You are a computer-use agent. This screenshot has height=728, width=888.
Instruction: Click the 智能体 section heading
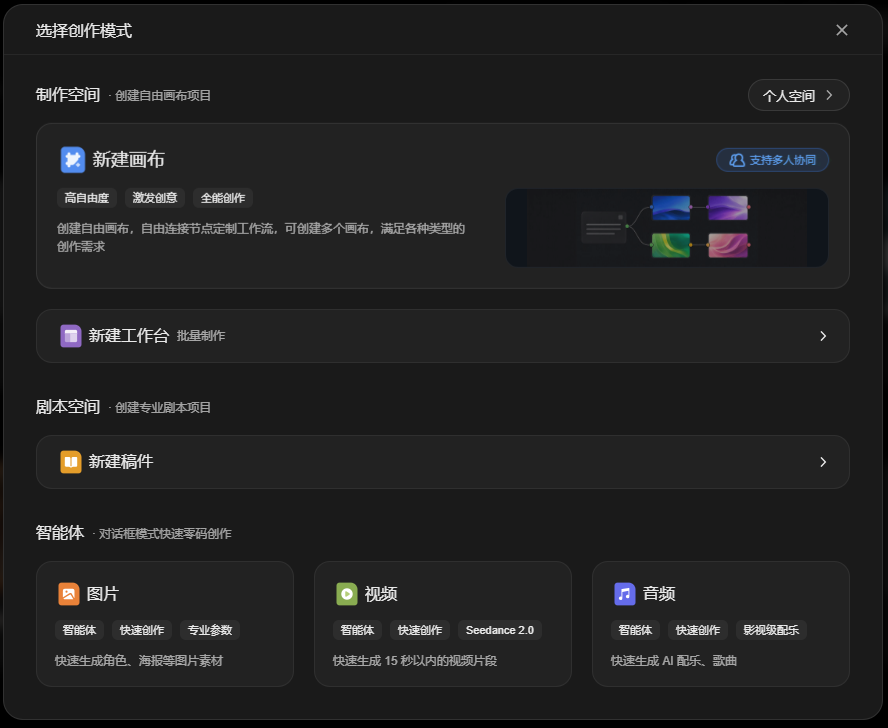click(60, 533)
